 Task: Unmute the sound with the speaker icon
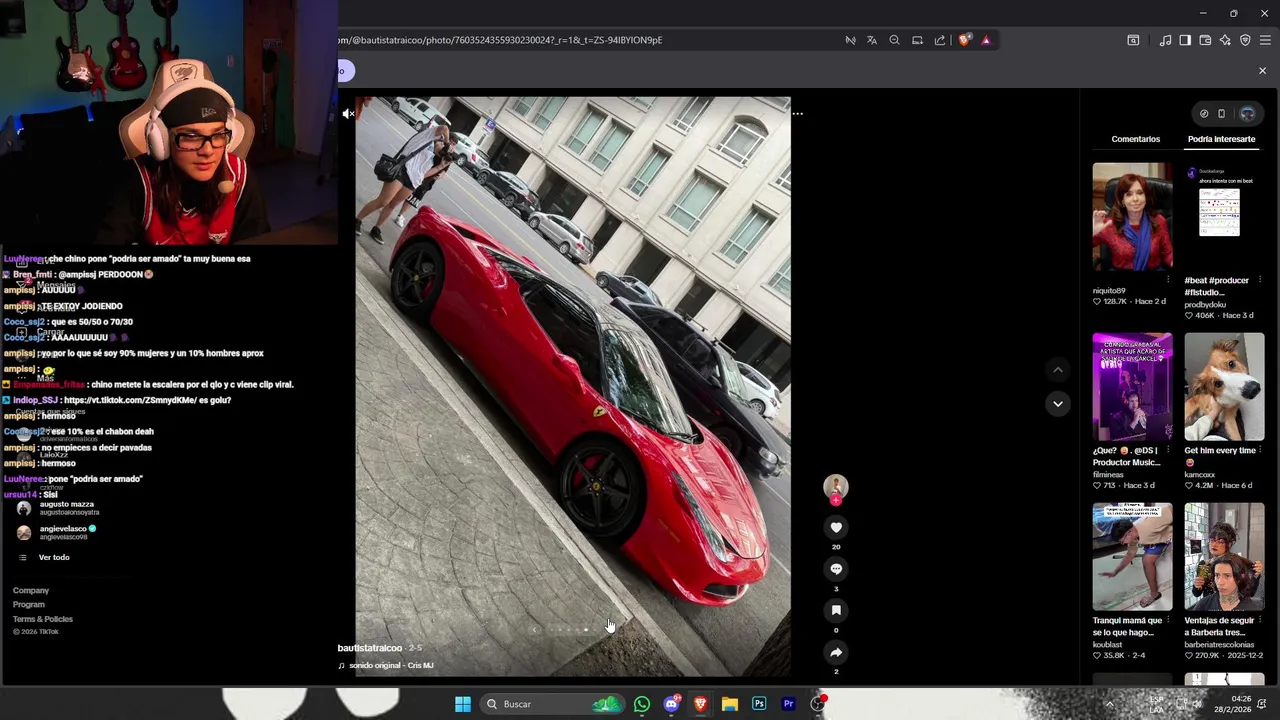(348, 114)
